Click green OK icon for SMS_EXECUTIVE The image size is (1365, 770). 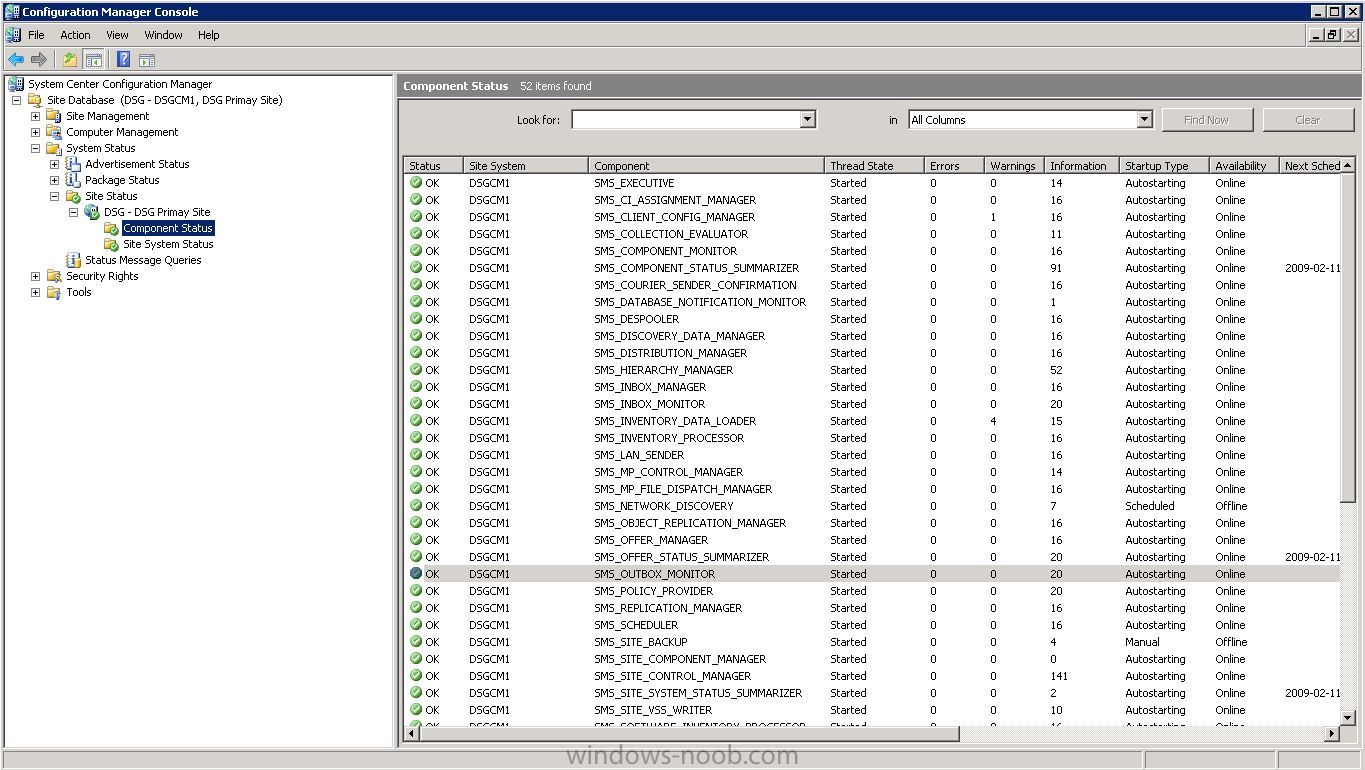click(x=416, y=183)
